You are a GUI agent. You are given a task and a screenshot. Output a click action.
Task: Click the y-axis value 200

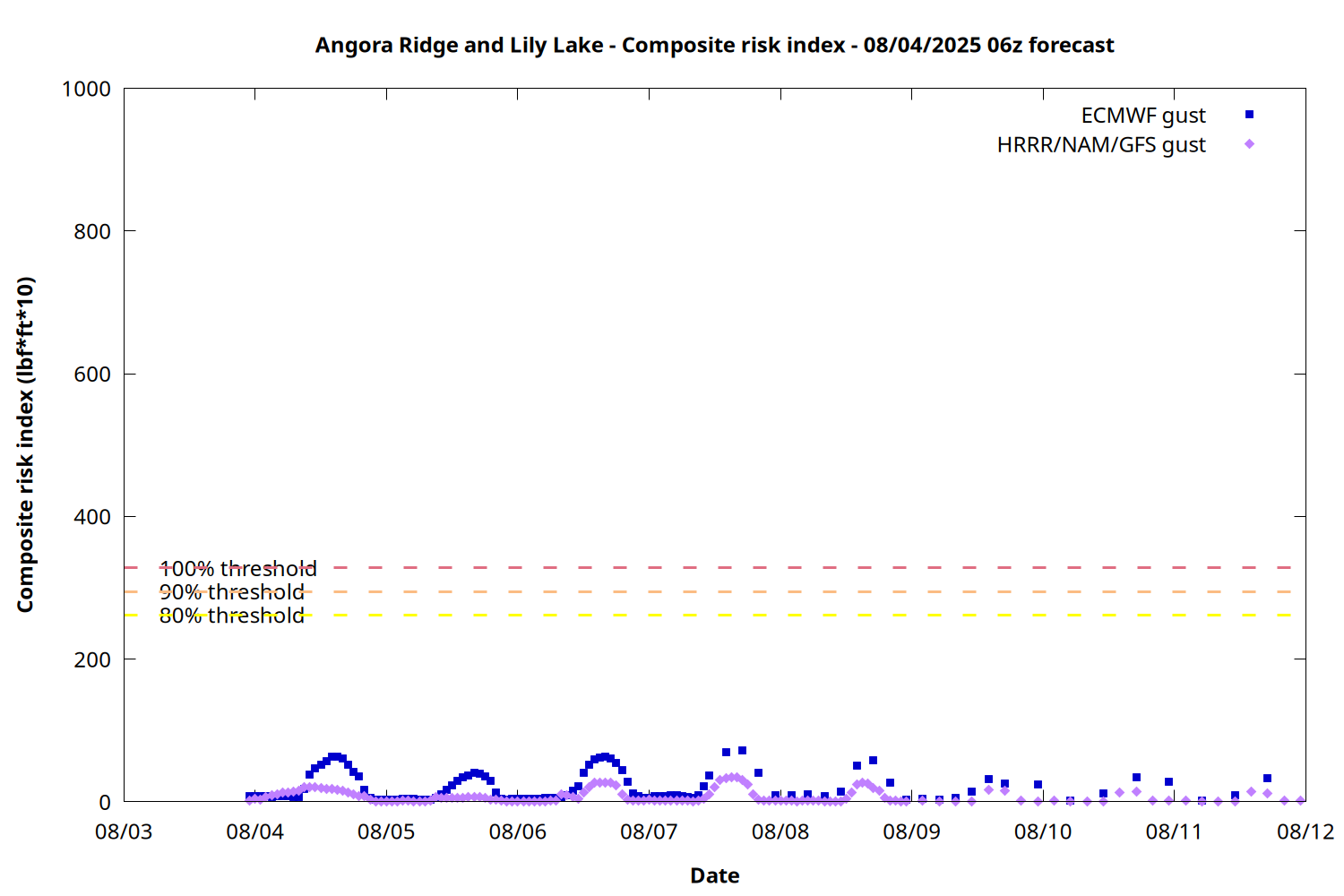click(92, 659)
